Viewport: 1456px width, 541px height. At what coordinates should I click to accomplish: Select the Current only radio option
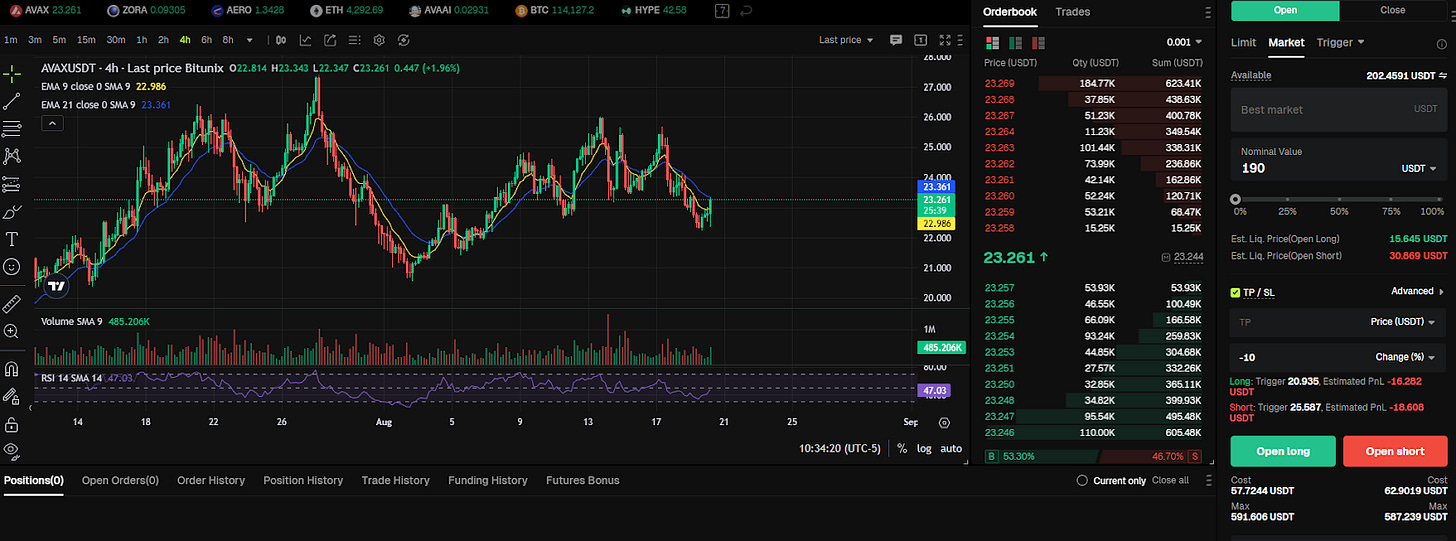click(1082, 480)
